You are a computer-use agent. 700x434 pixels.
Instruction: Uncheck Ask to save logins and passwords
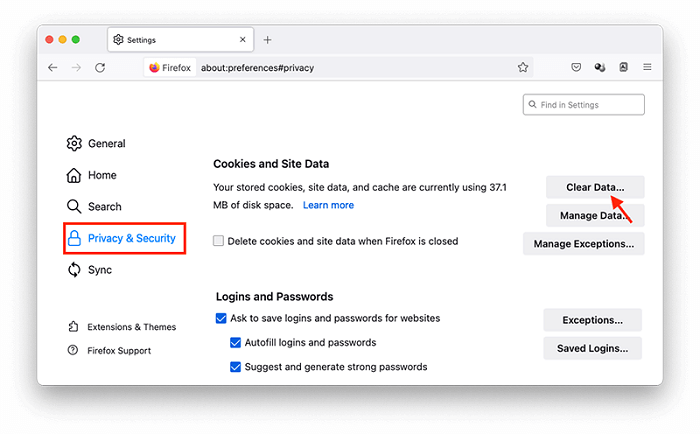pyautogui.click(x=221, y=318)
